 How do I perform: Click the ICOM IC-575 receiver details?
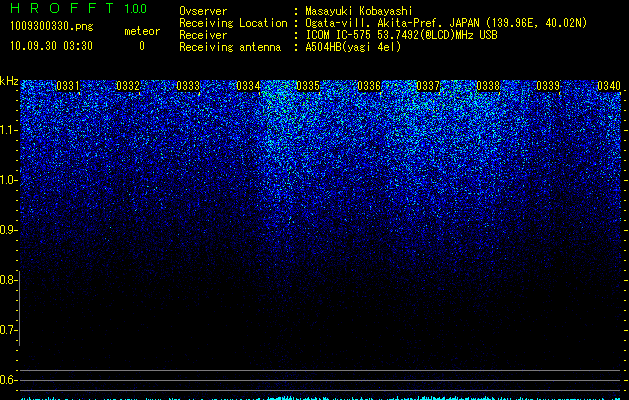[401, 35]
